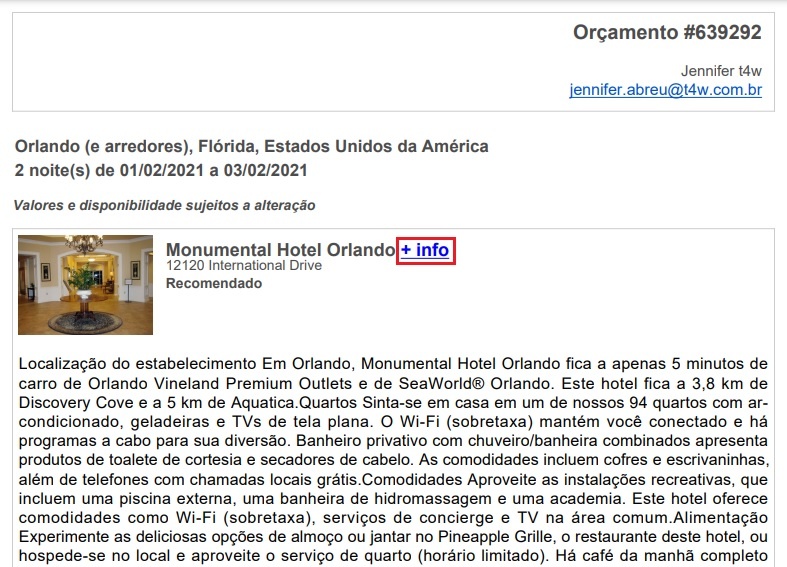Click the "Recomendado" label

coord(214,284)
